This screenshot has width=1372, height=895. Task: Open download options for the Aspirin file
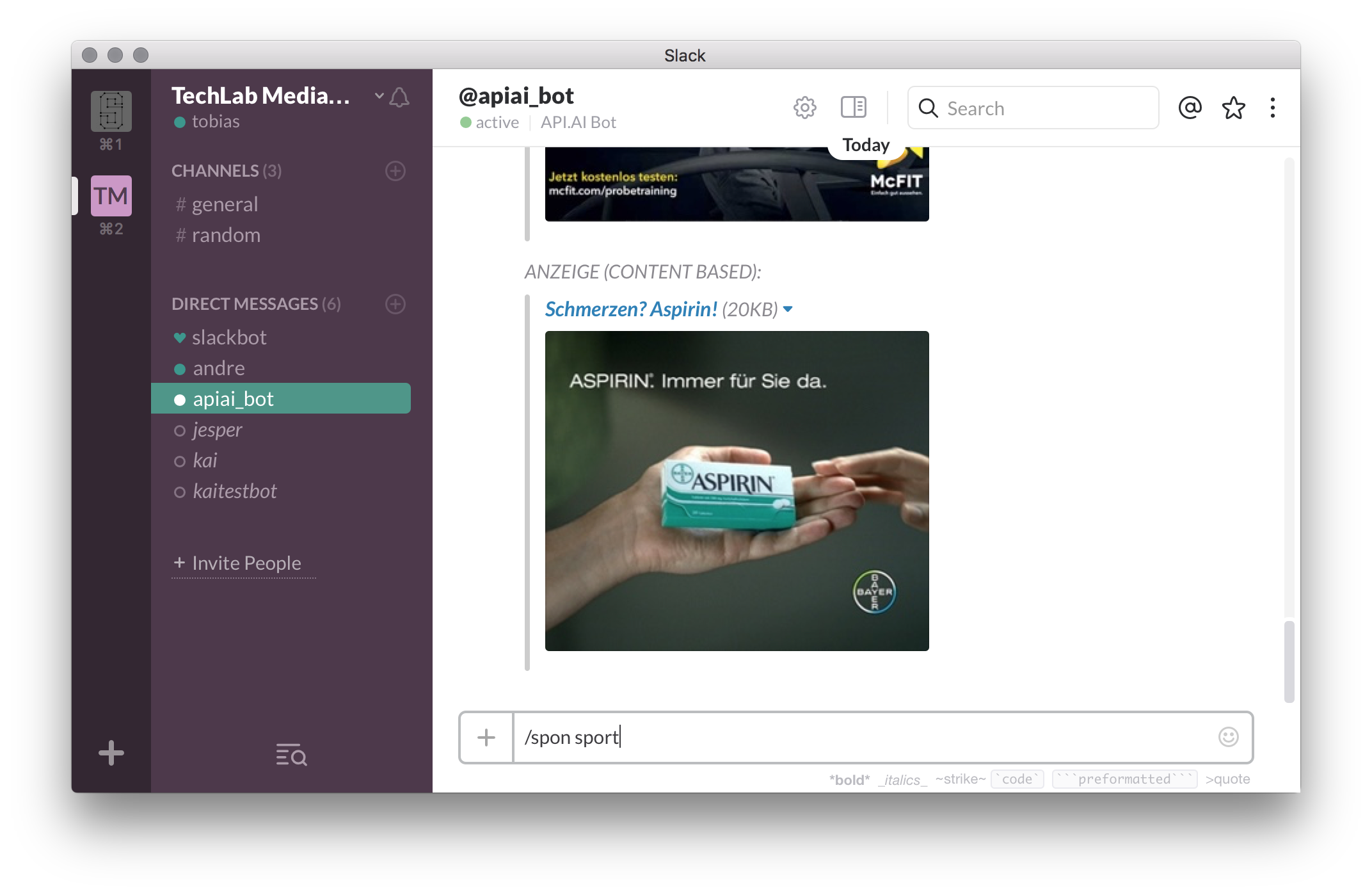pyautogui.click(x=788, y=309)
